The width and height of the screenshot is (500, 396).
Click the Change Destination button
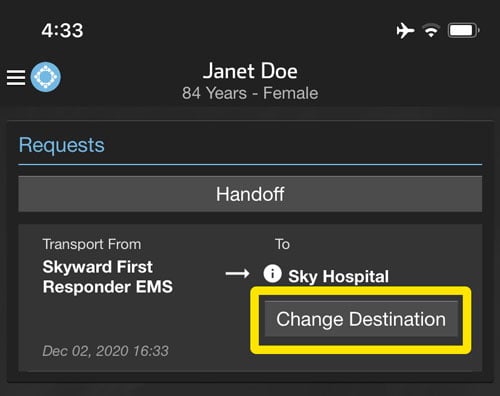coord(361,319)
